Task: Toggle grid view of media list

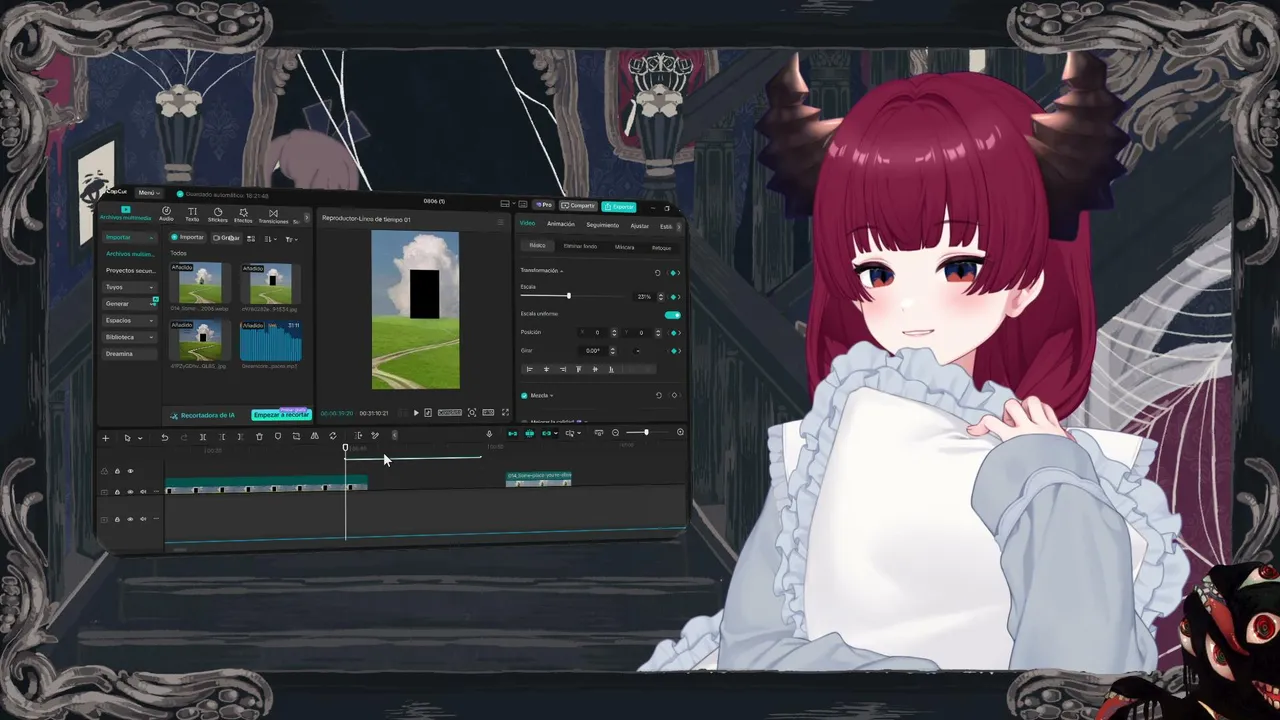Action: tap(251, 239)
